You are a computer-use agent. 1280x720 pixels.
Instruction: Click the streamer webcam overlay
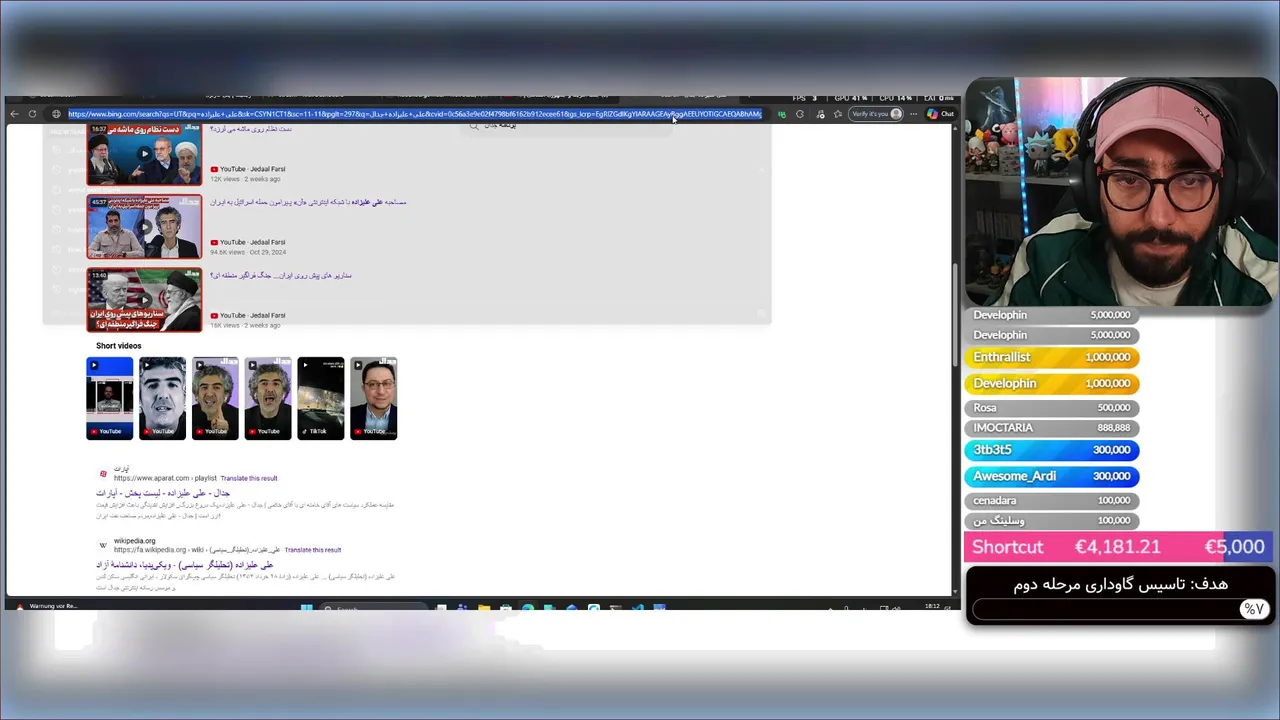[1121, 192]
